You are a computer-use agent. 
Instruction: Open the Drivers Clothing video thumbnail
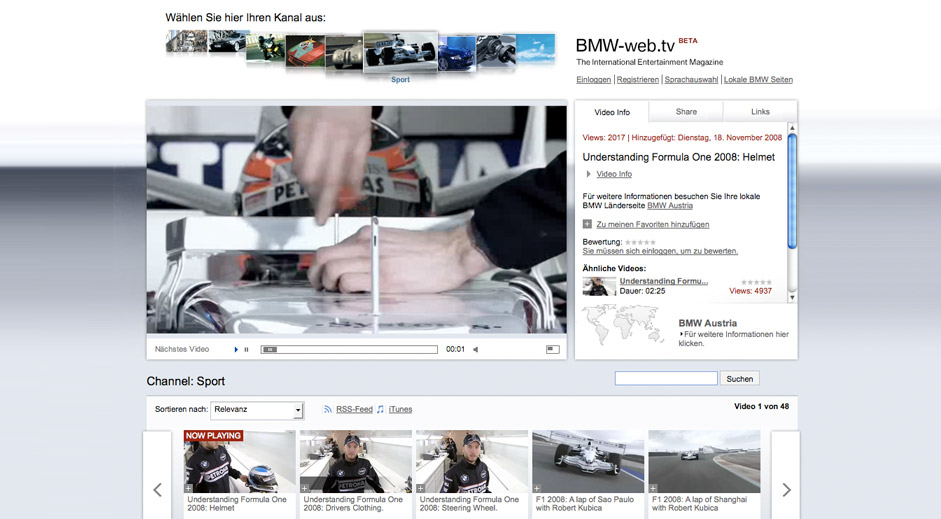point(355,461)
